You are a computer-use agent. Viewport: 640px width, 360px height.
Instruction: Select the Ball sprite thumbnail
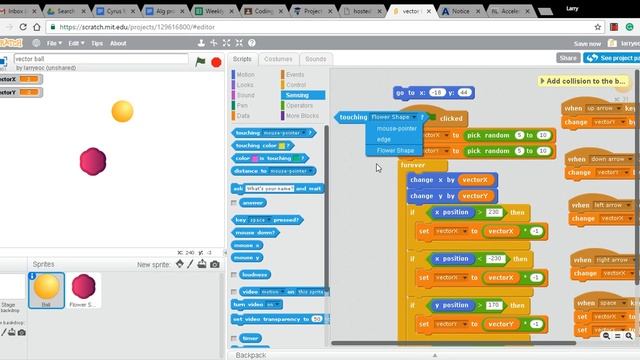click(x=46, y=290)
